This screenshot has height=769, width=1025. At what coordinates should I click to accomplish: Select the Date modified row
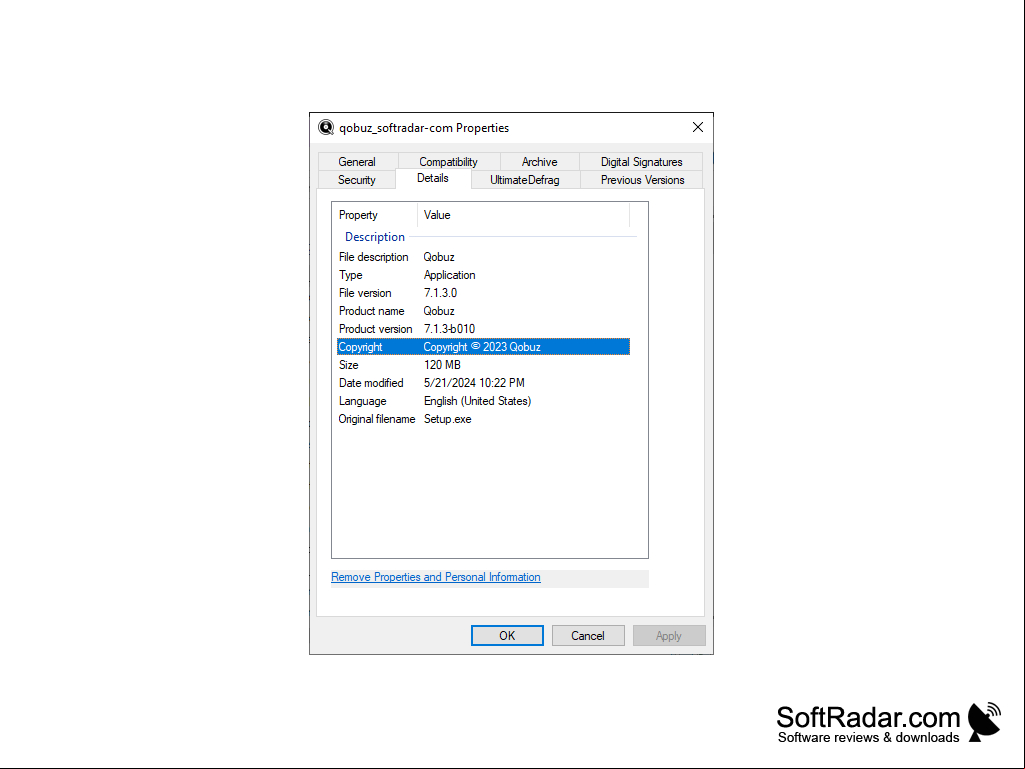[483, 383]
